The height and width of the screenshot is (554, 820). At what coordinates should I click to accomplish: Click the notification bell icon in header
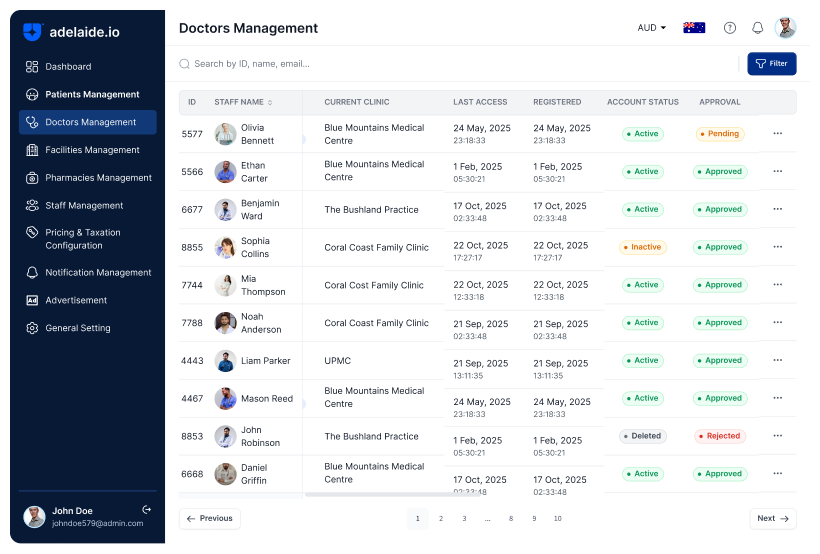(x=758, y=28)
